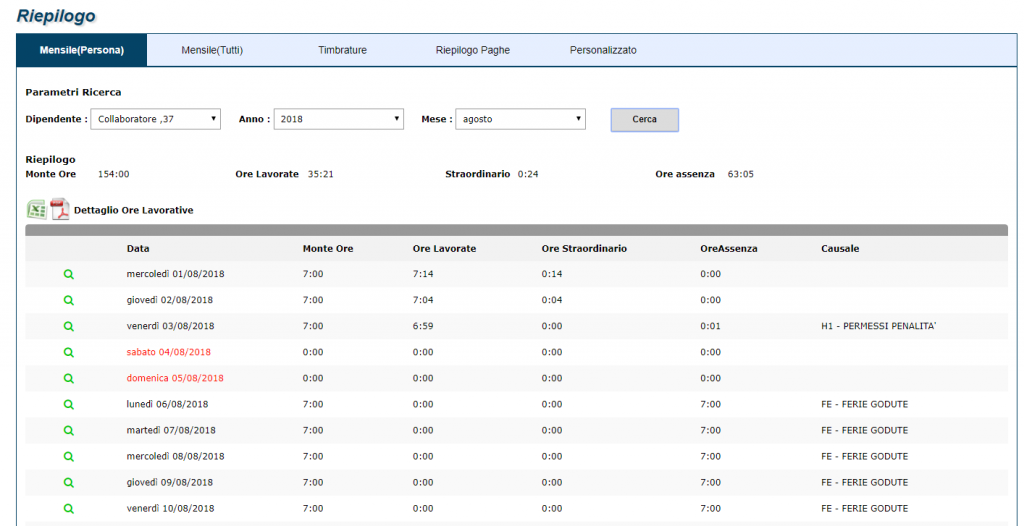This screenshot has height=526, width=1024.
Task: Switch to the Timbrature tab
Action: [x=342, y=50]
